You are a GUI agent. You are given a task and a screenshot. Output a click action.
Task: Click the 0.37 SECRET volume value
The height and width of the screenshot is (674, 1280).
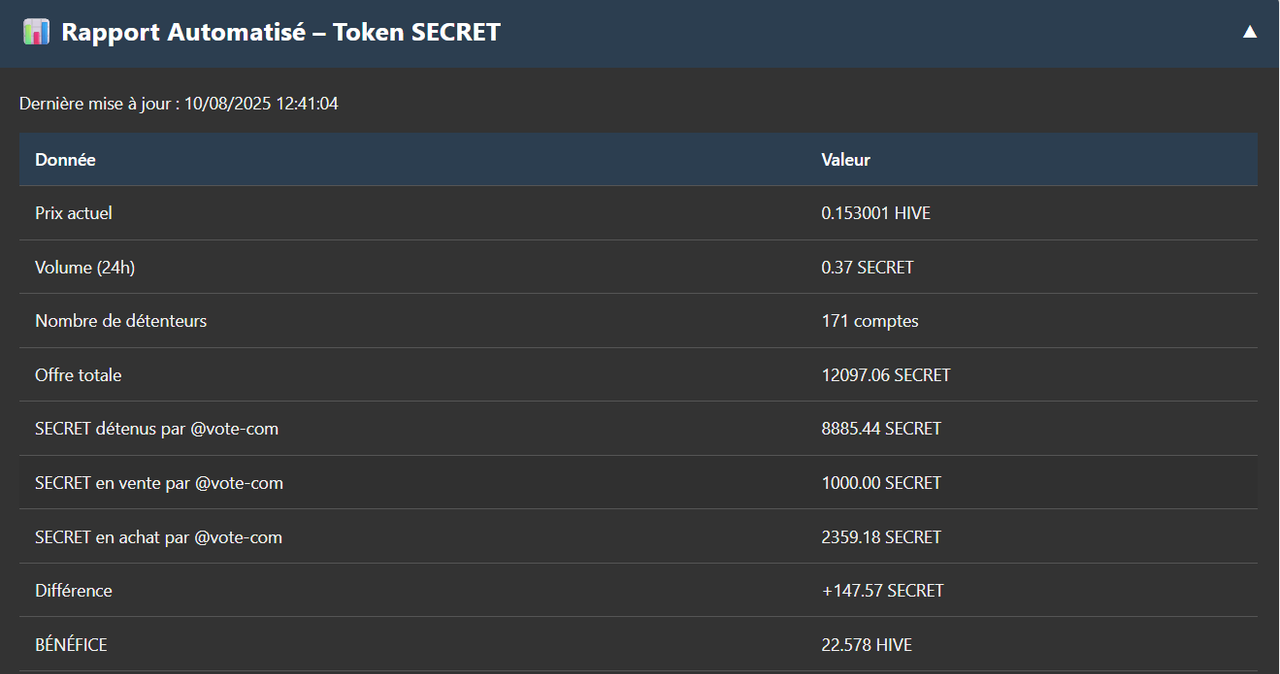coord(867,267)
